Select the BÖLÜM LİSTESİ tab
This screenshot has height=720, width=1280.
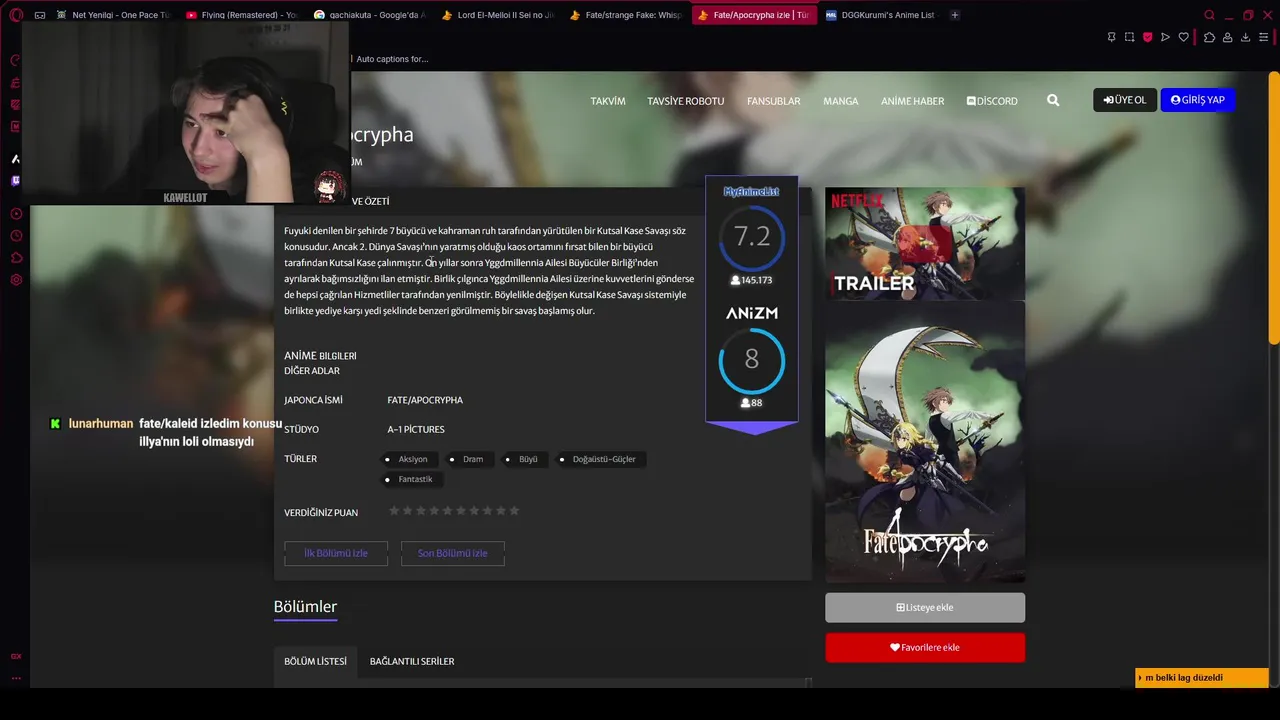tap(315, 661)
